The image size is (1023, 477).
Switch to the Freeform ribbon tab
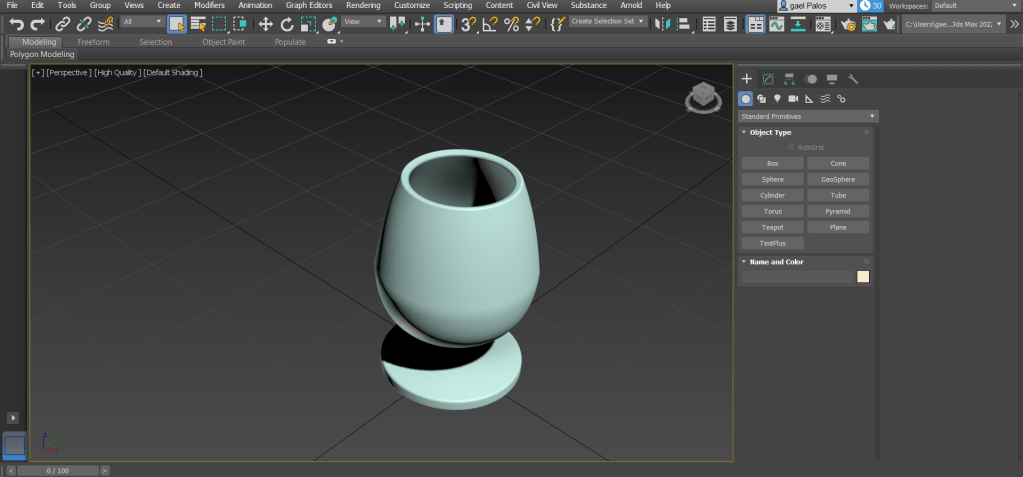point(93,42)
